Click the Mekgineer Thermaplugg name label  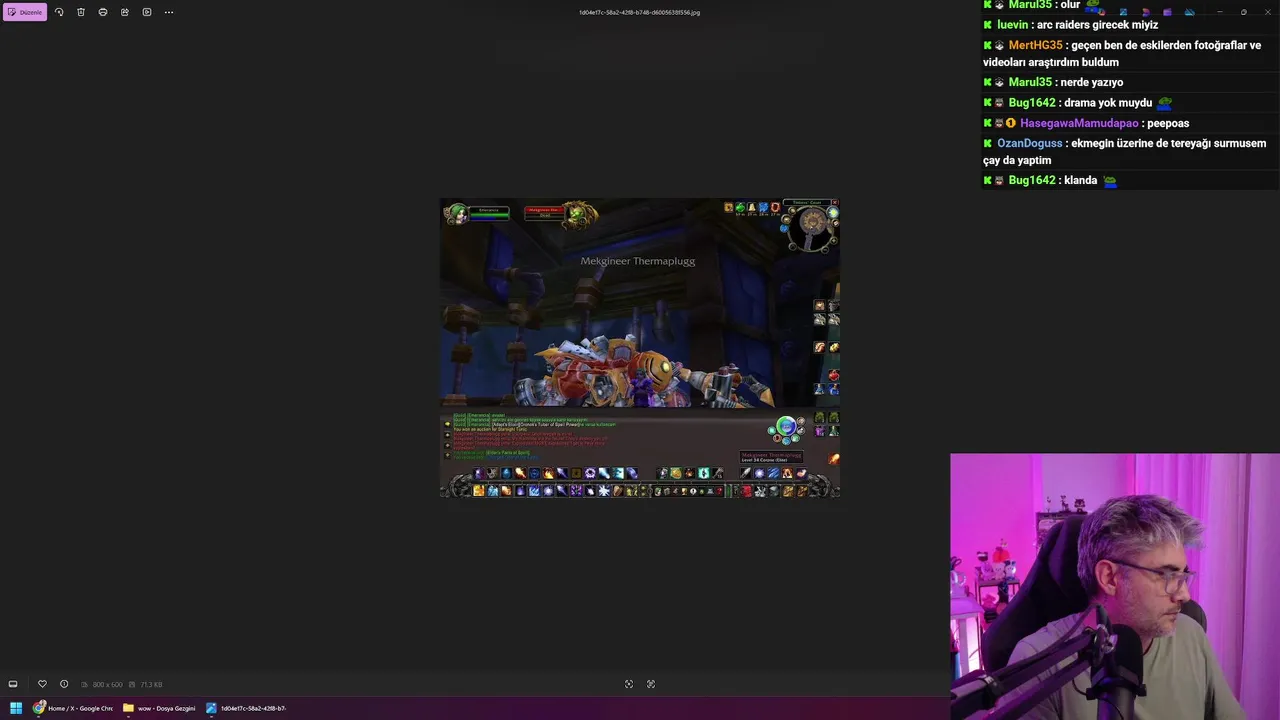[638, 261]
